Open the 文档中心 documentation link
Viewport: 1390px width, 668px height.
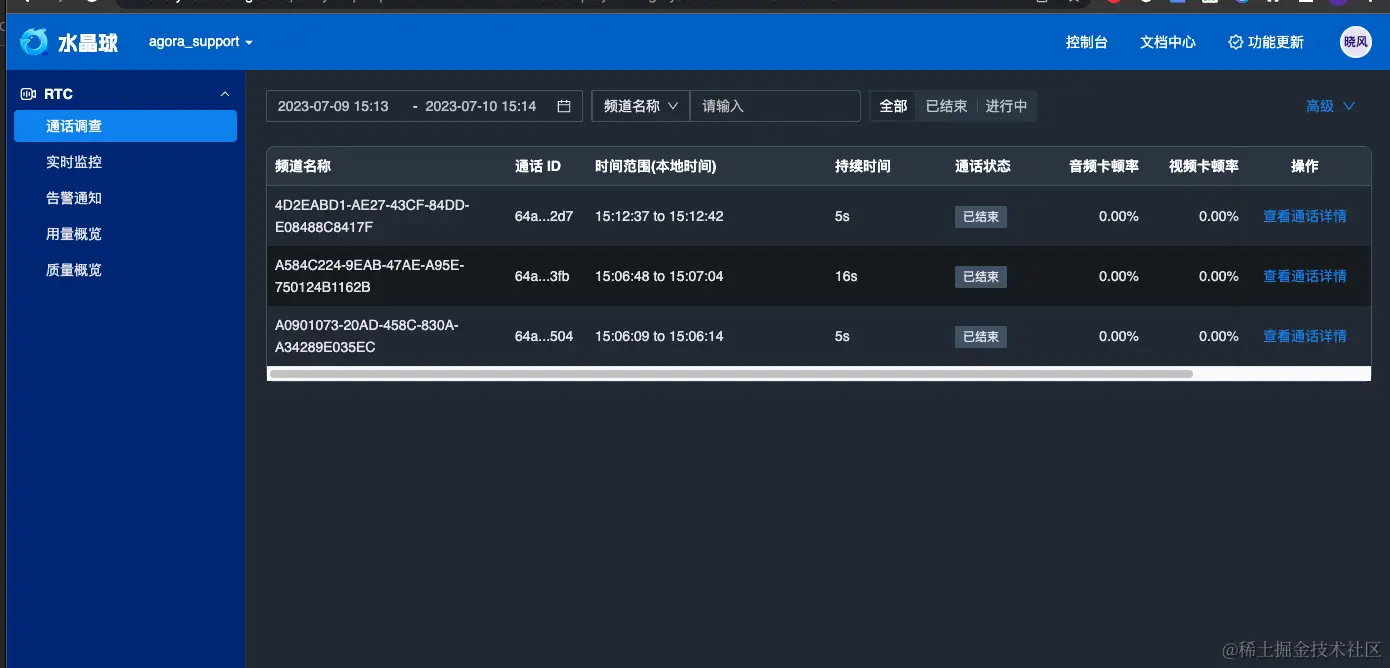[1167, 42]
